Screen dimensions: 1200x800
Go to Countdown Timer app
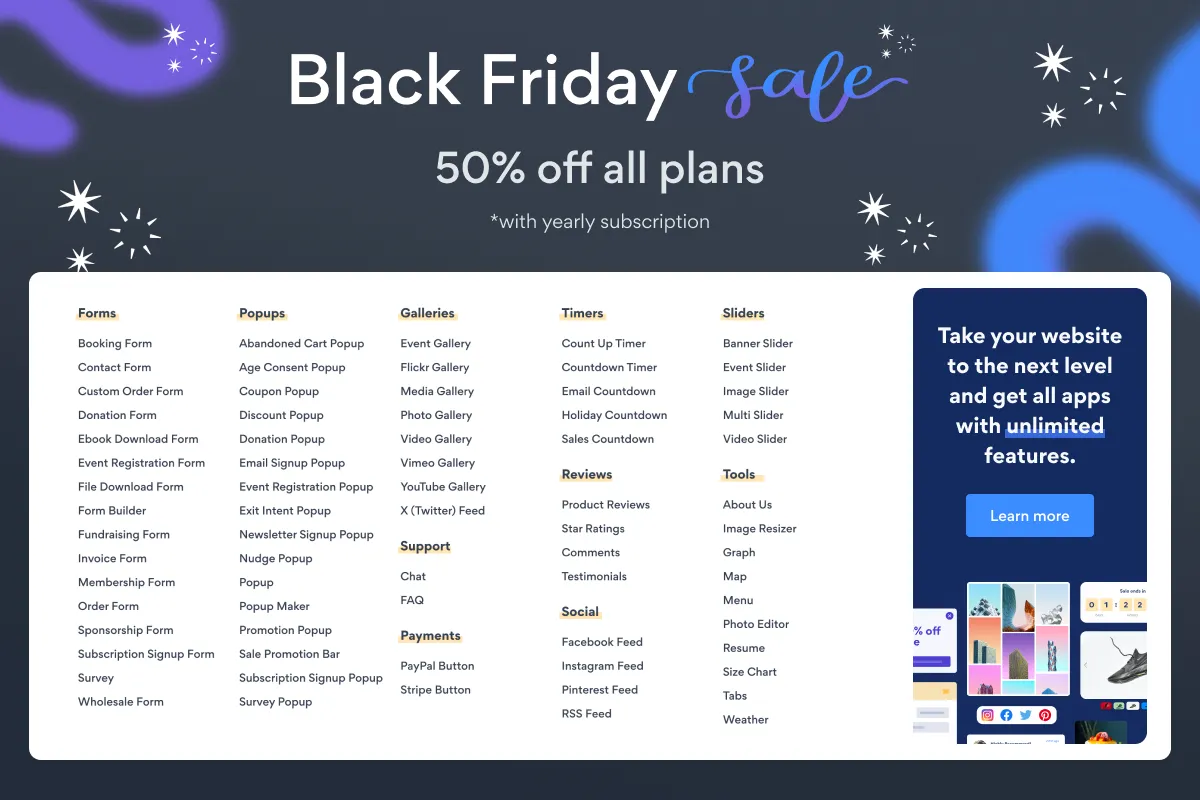609,367
